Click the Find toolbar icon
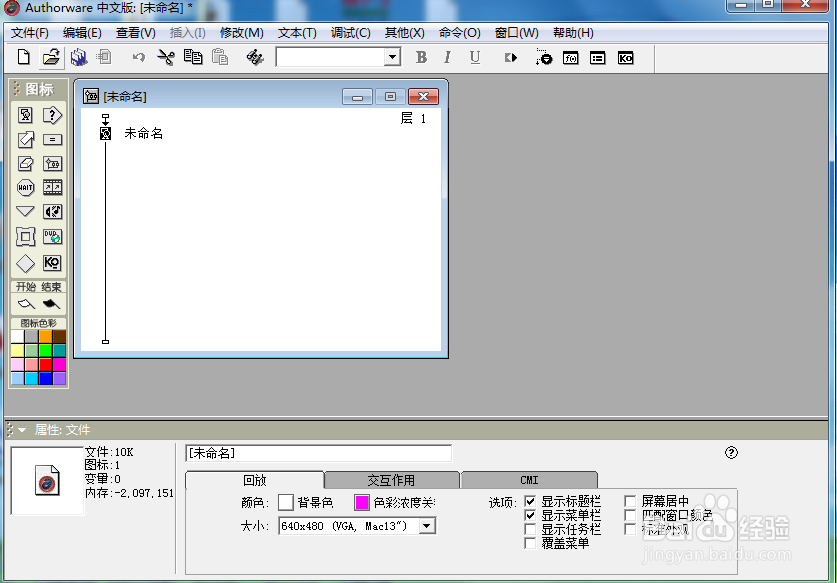 (x=255, y=57)
